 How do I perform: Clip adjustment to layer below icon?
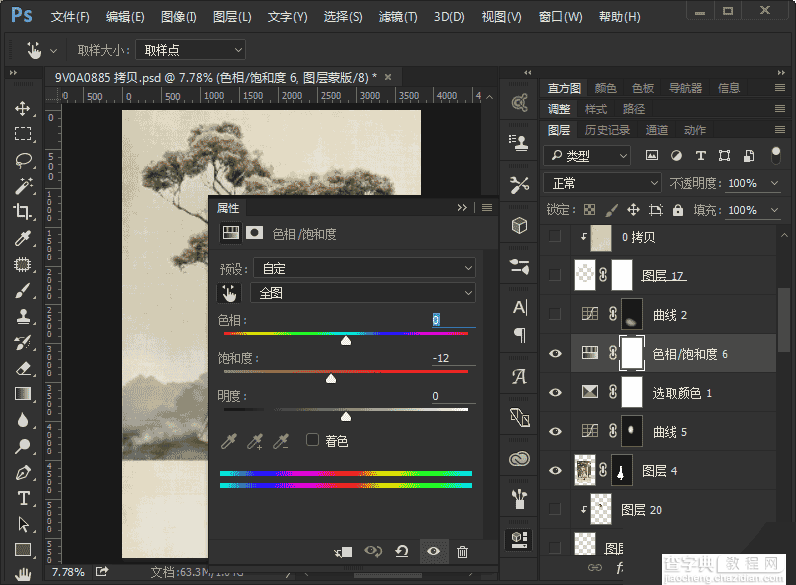(x=343, y=551)
